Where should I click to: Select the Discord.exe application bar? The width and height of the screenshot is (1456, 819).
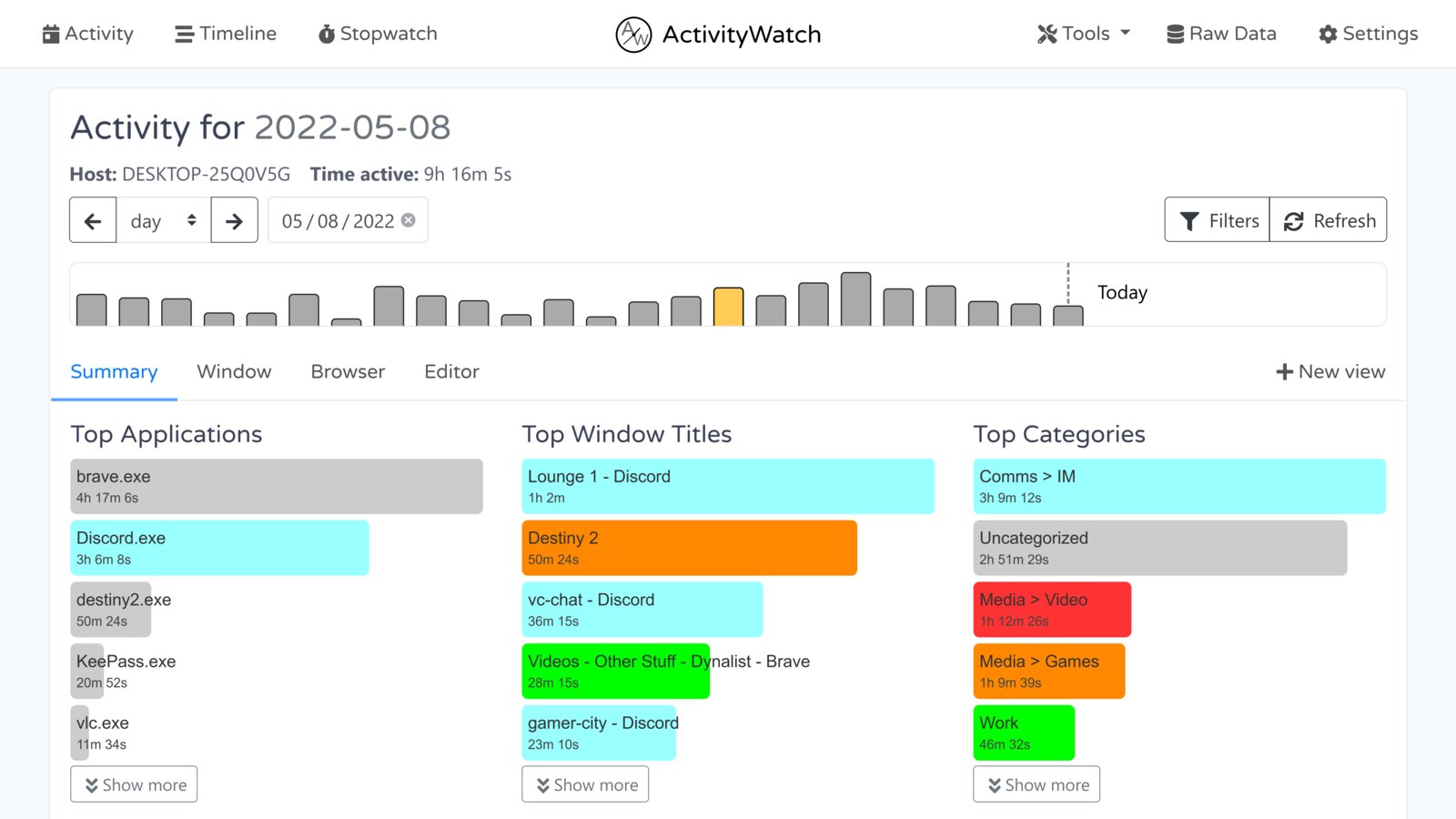(219, 548)
